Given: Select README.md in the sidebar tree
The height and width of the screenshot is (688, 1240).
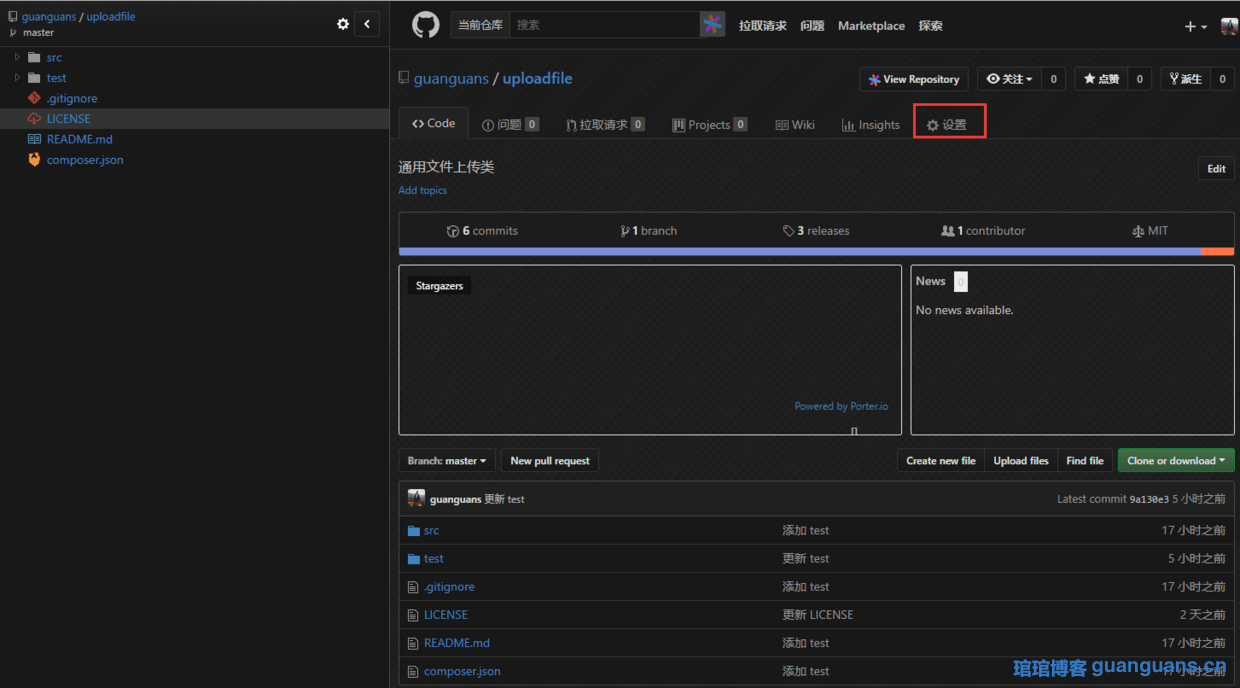Looking at the screenshot, I should click(79, 139).
